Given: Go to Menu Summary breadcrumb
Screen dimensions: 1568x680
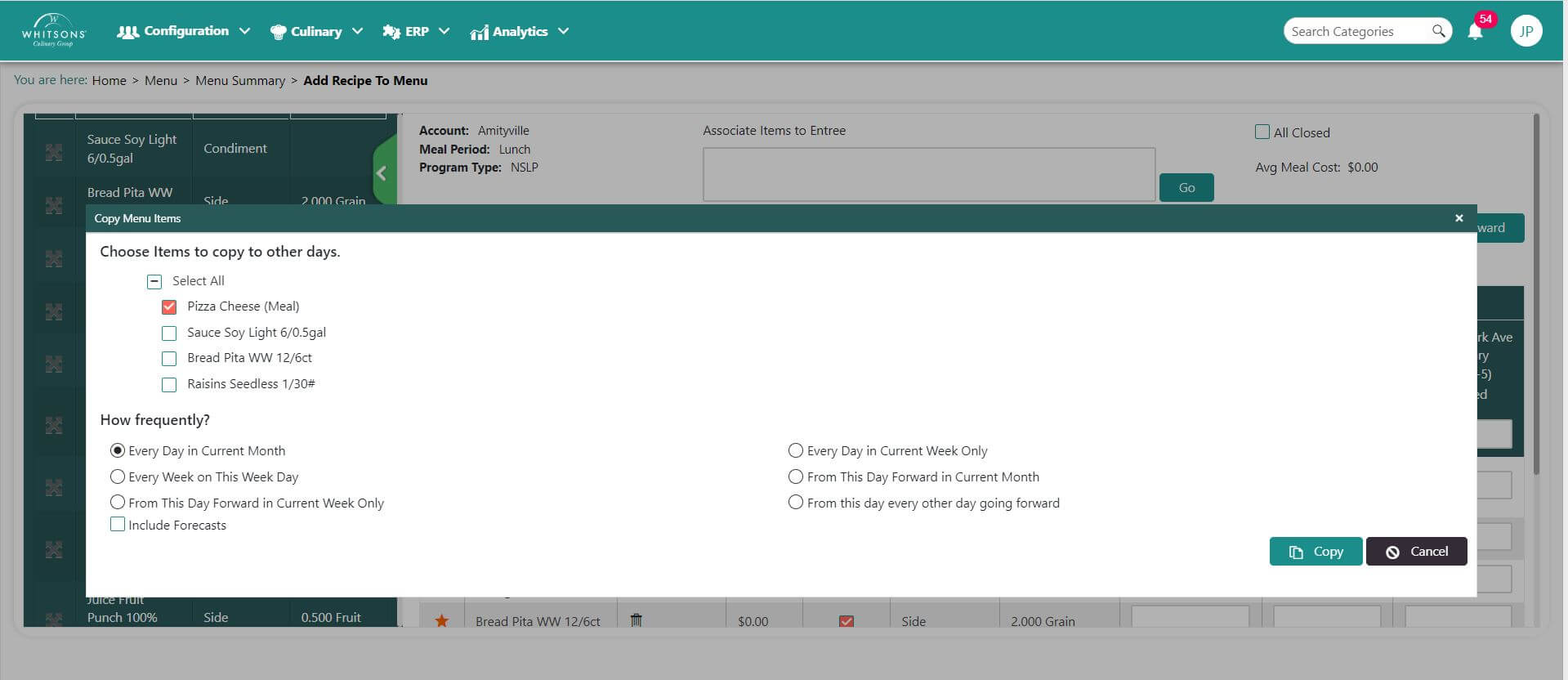Looking at the screenshot, I should point(240,80).
